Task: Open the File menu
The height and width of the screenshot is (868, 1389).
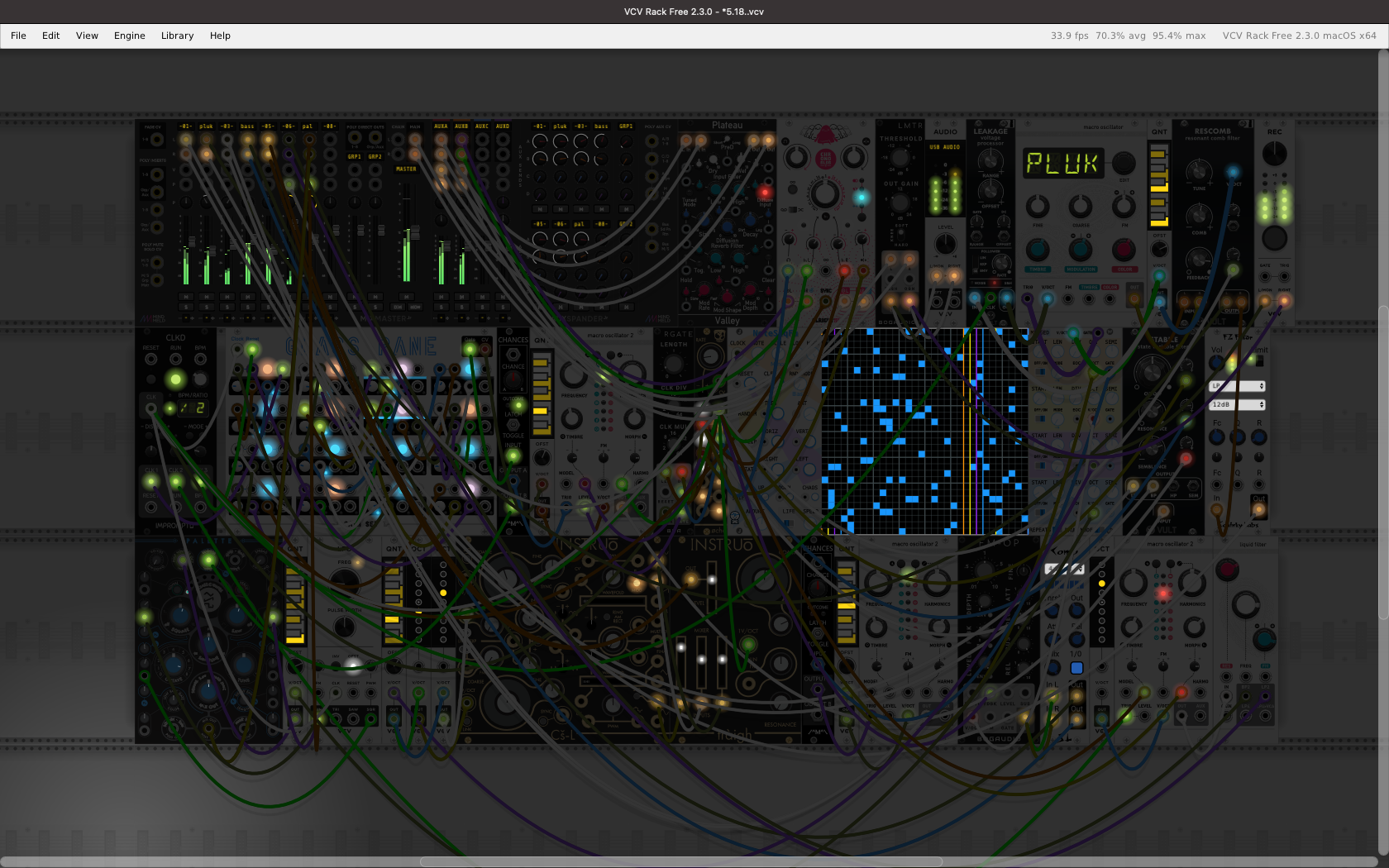Action: (x=18, y=36)
